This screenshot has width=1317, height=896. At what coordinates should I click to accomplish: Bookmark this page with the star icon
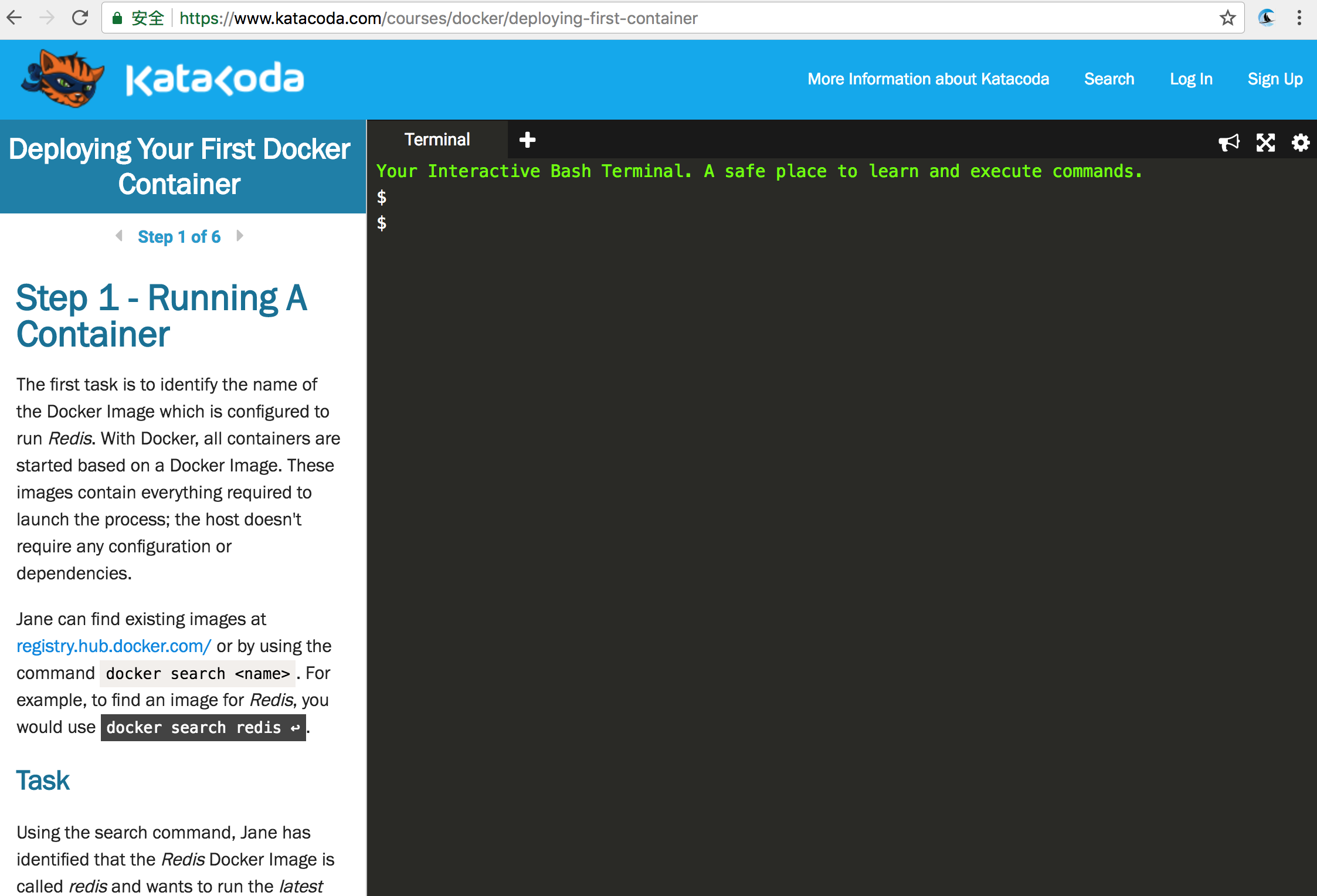coord(1227,18)
